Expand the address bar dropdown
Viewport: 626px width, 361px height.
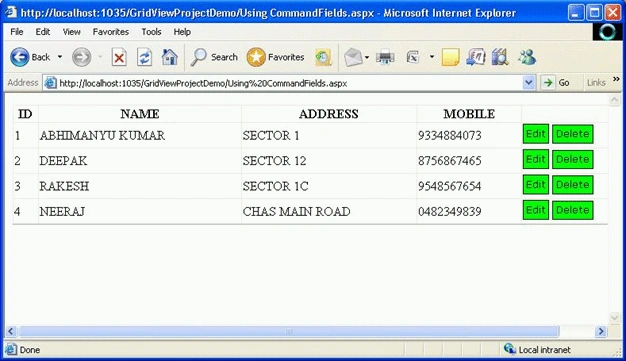click(529, 83)
